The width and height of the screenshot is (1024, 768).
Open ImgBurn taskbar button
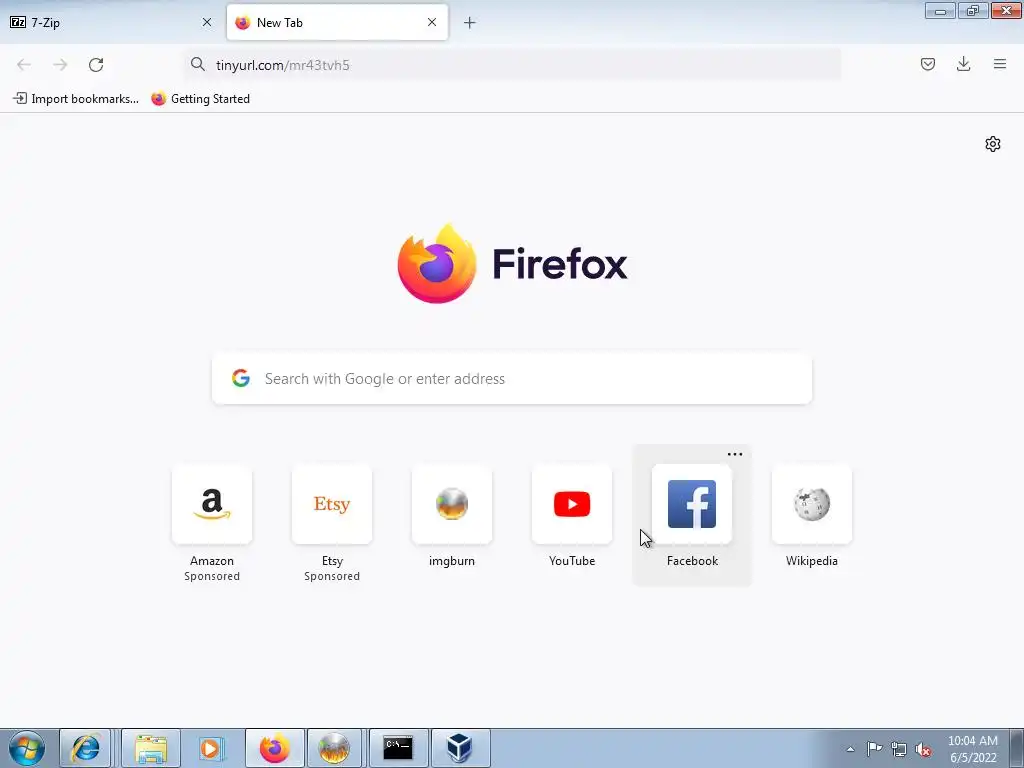[334, 748]
